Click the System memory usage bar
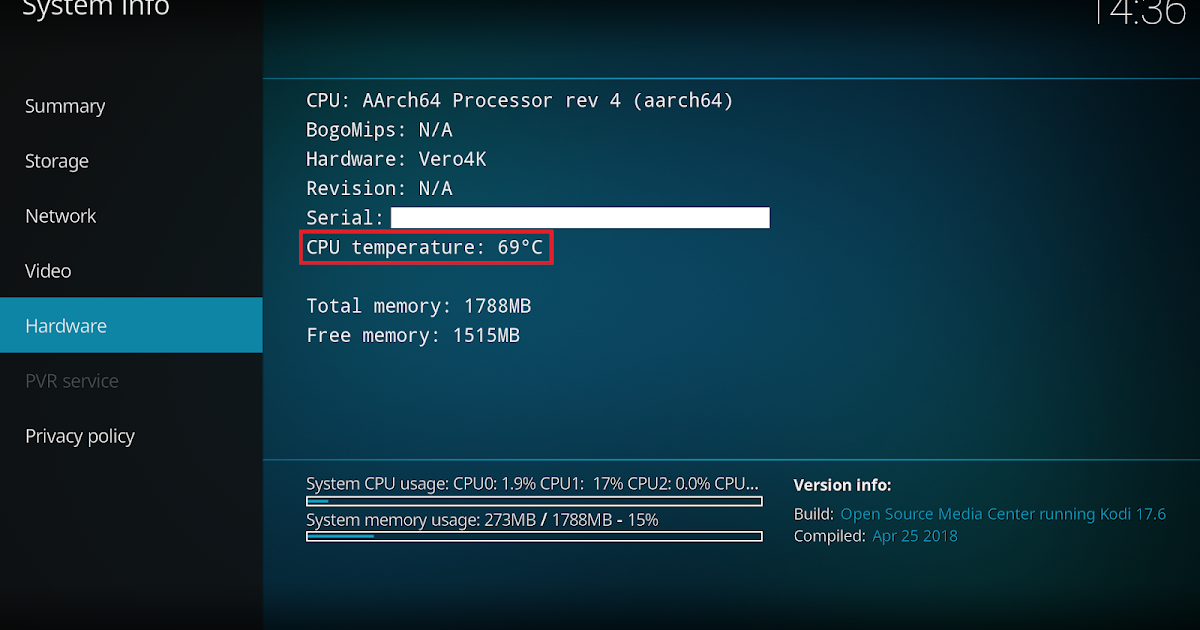The width and height of the screenshot is (1200, 630). tap(534, 536)
